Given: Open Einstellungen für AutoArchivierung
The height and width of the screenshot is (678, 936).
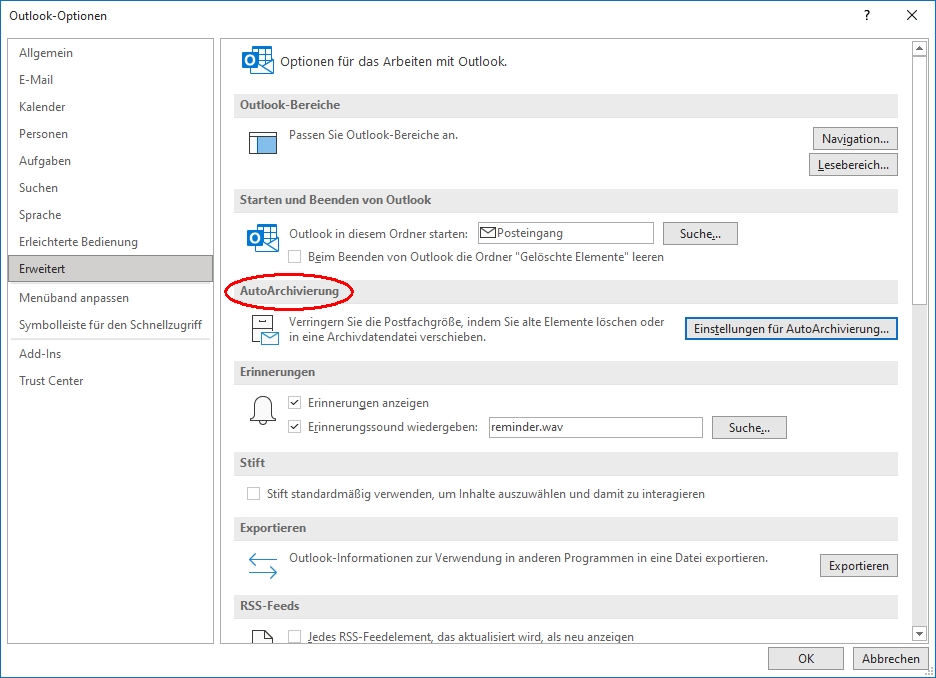Looking at the screenshot, I should click(x=791, y=329).
